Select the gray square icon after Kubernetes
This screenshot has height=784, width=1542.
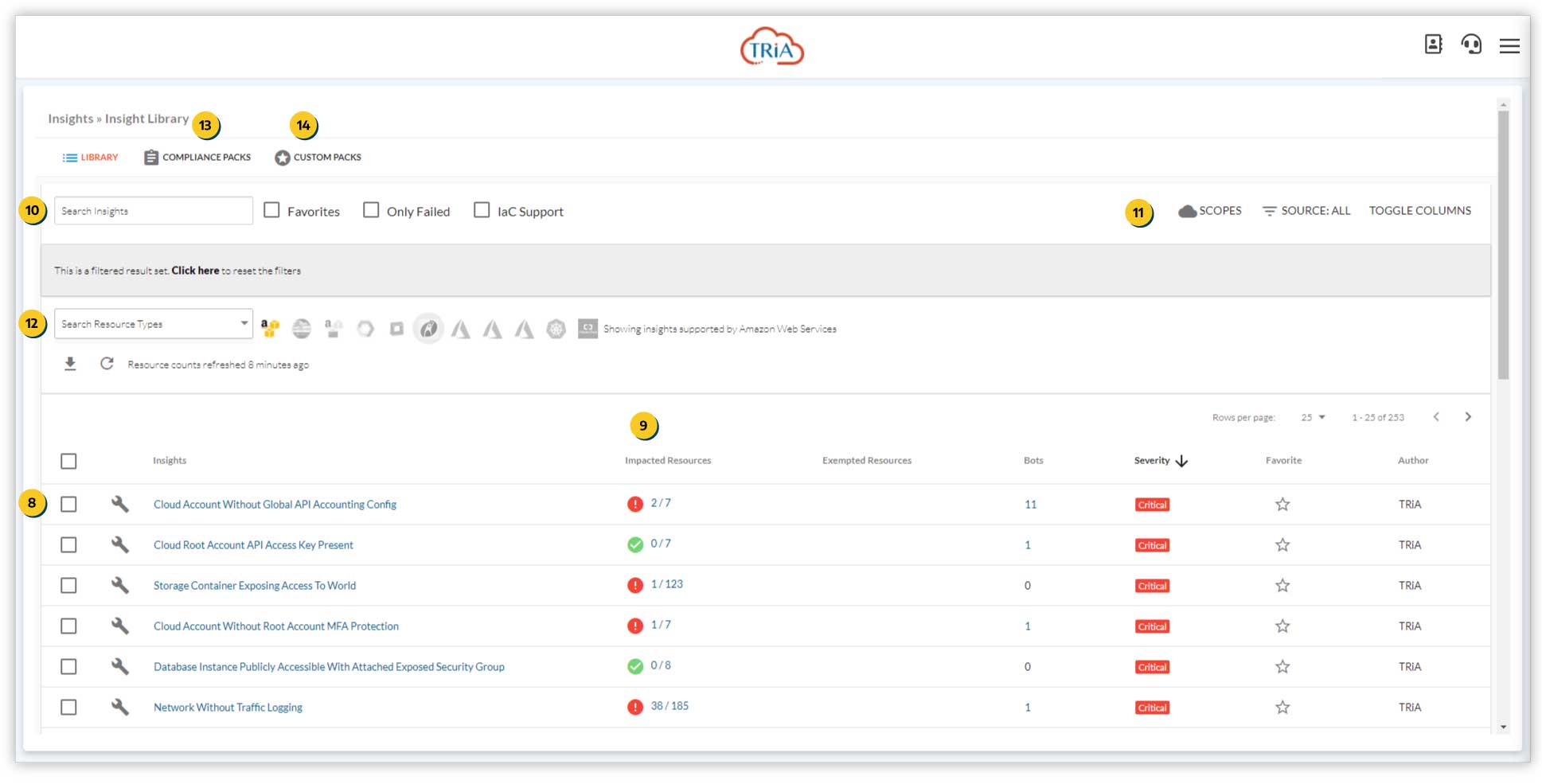[x=588, y=328]
